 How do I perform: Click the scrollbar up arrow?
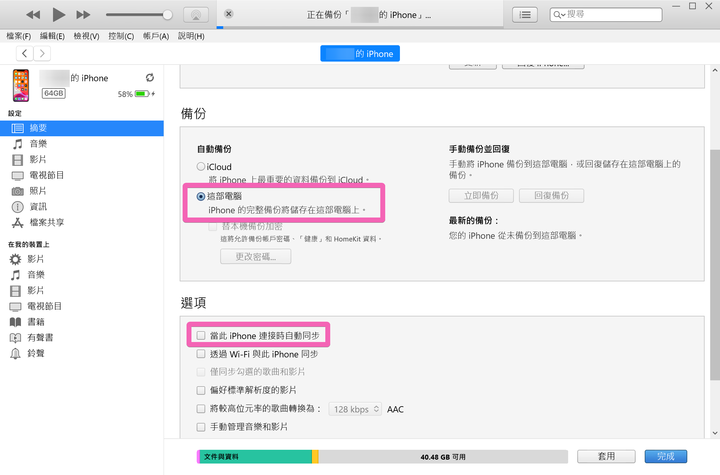(714, 70)
